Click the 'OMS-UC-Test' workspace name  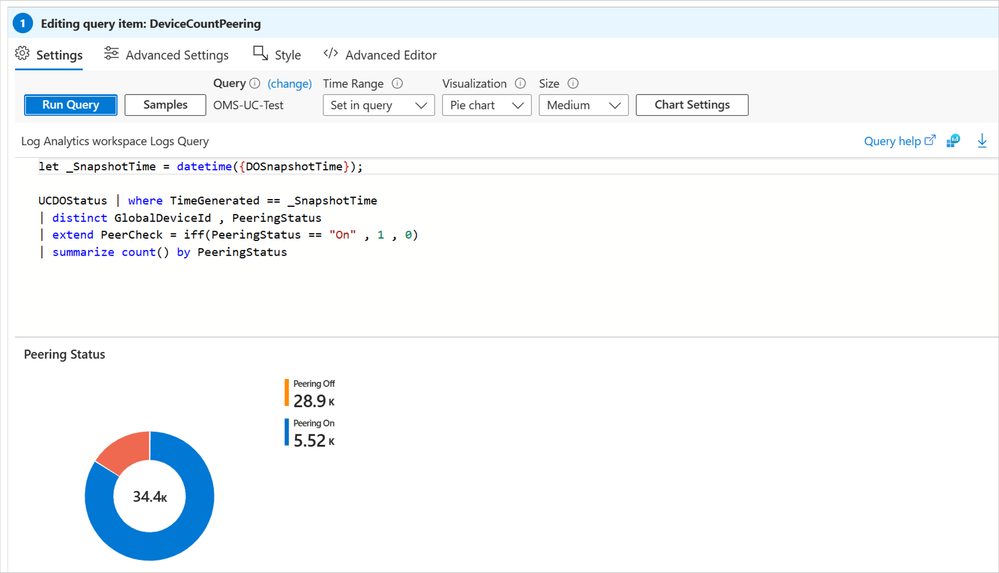248,105
